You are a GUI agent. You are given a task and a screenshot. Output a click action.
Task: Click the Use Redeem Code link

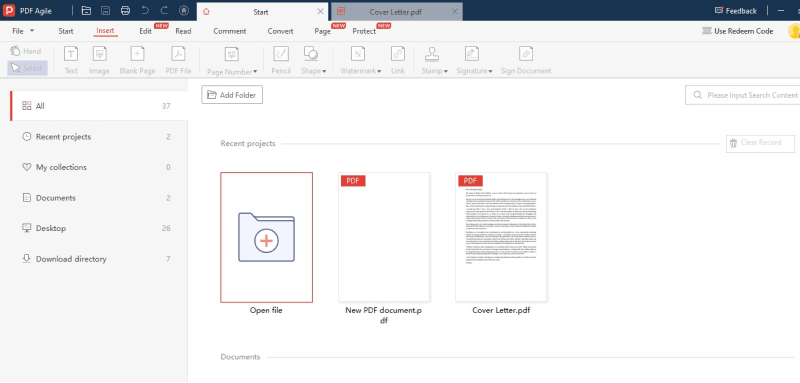click(x=738, y=31)
